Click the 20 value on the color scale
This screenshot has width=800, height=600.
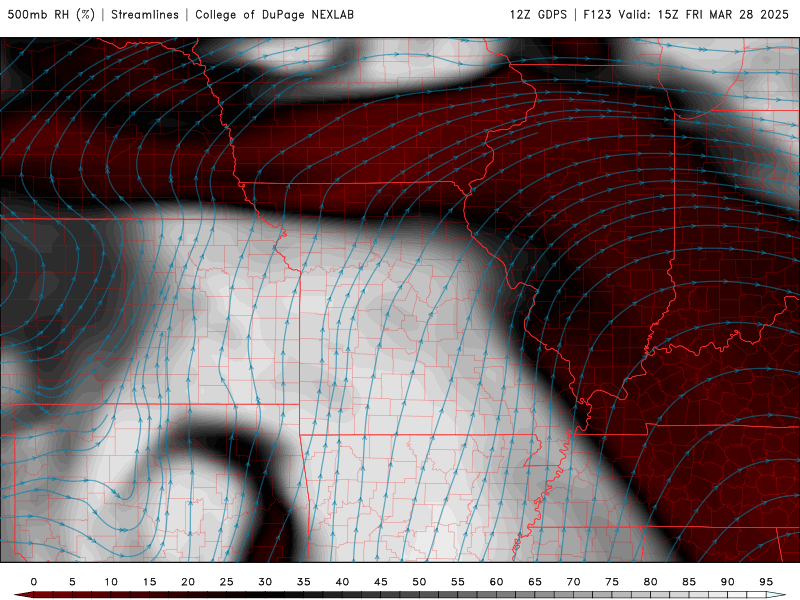coord(188,582)
